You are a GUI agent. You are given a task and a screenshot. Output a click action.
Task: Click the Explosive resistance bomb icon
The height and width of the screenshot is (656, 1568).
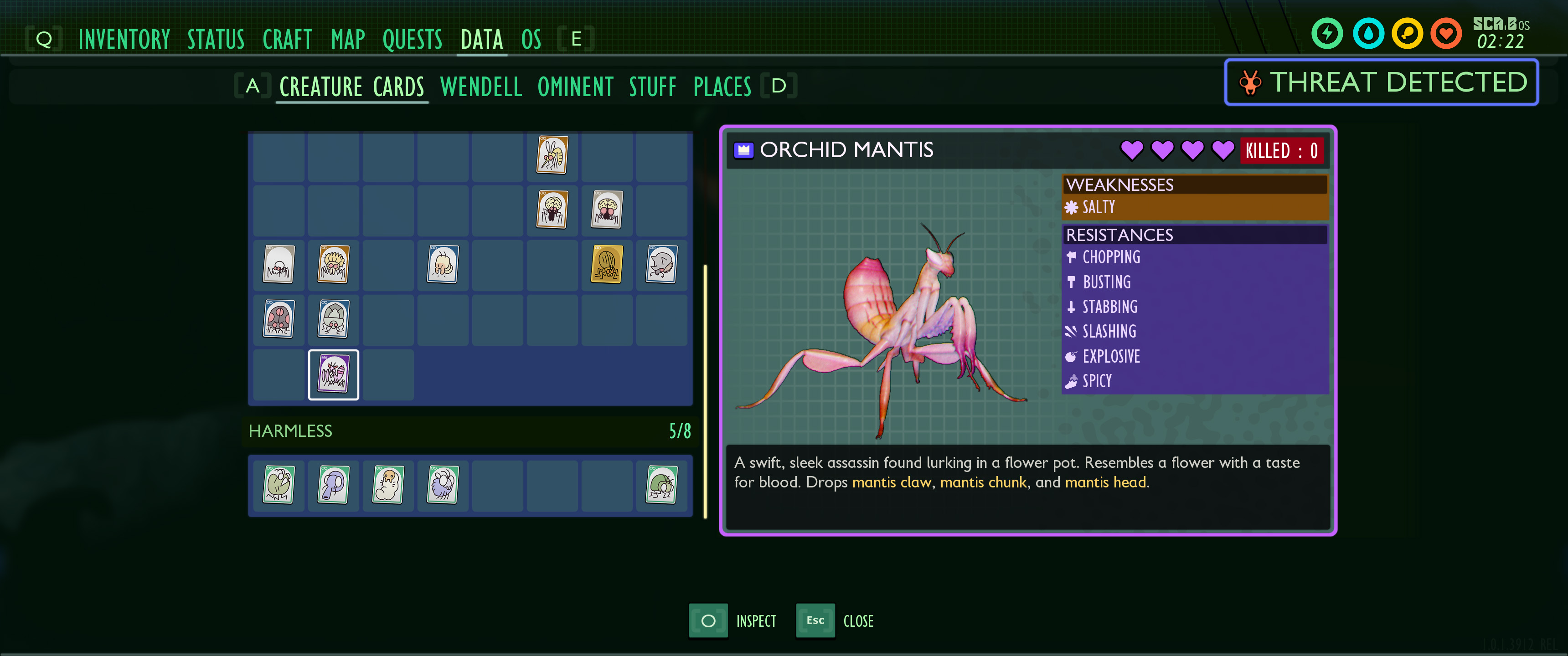(x=1071, y=357)
